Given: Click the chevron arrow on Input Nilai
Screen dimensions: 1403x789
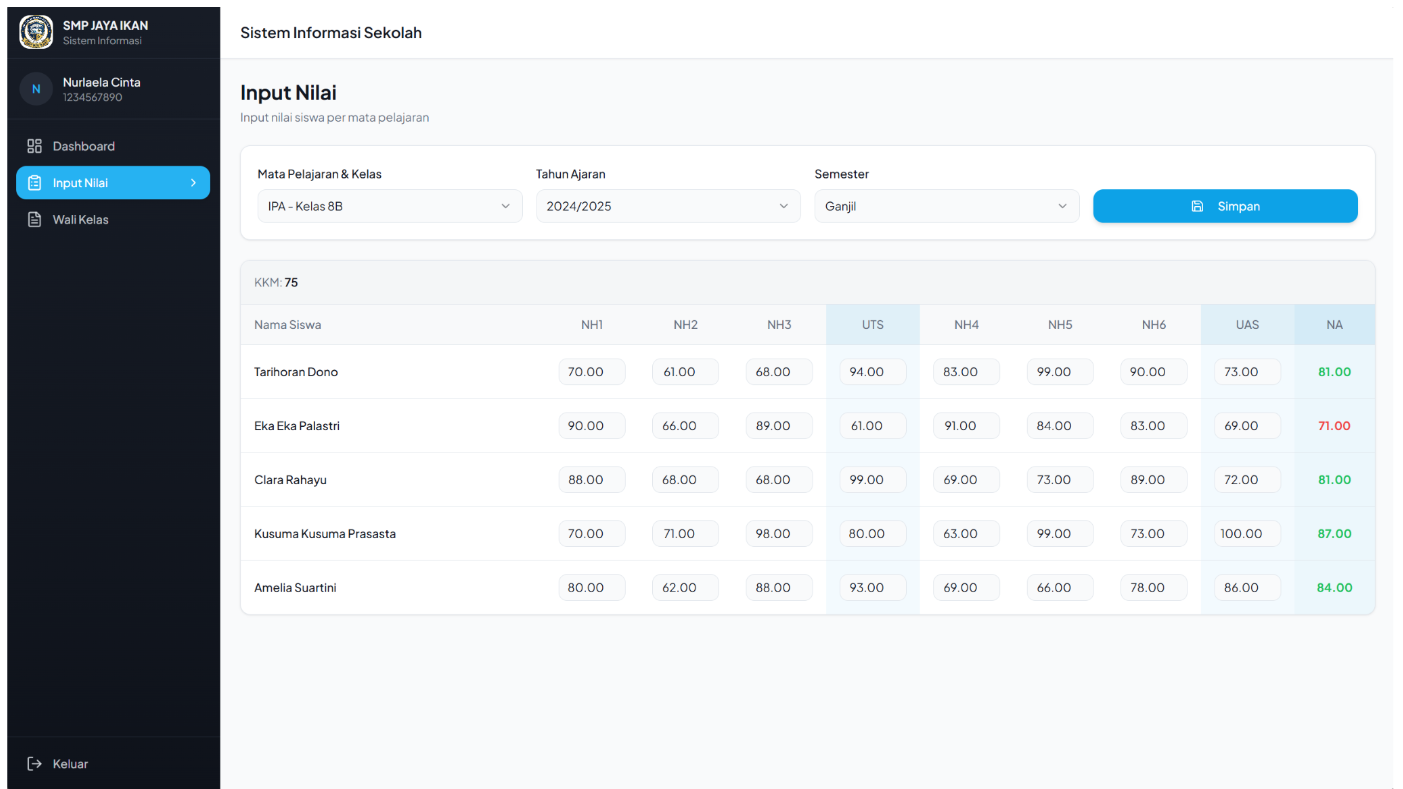Looking at the screenshot, I should (x=193, y=183).
